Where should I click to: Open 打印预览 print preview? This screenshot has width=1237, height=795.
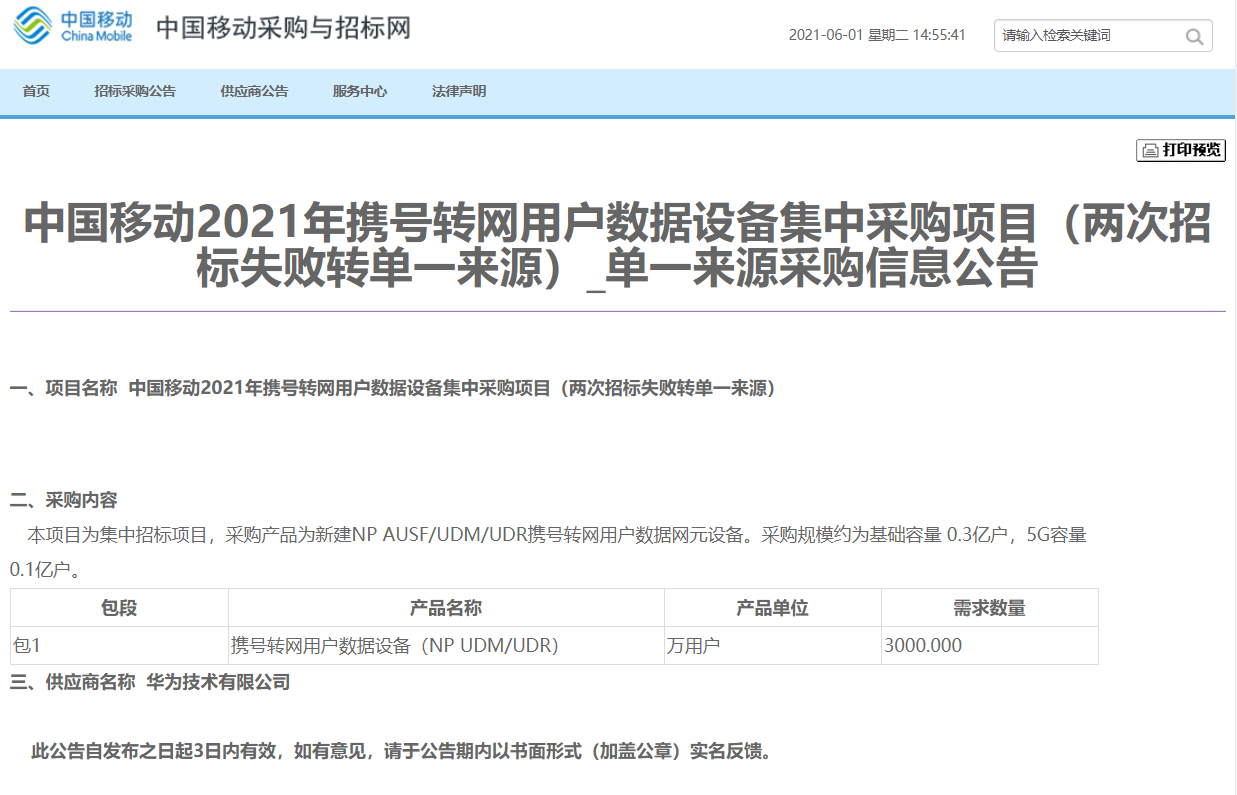tap(1181, 150)
